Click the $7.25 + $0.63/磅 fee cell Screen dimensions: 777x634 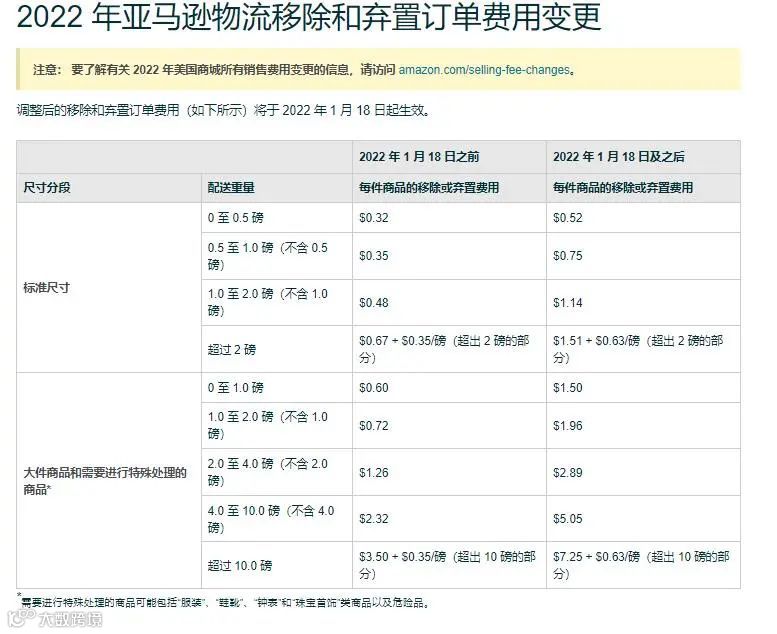pyautogui.click(x=641, y=565)
